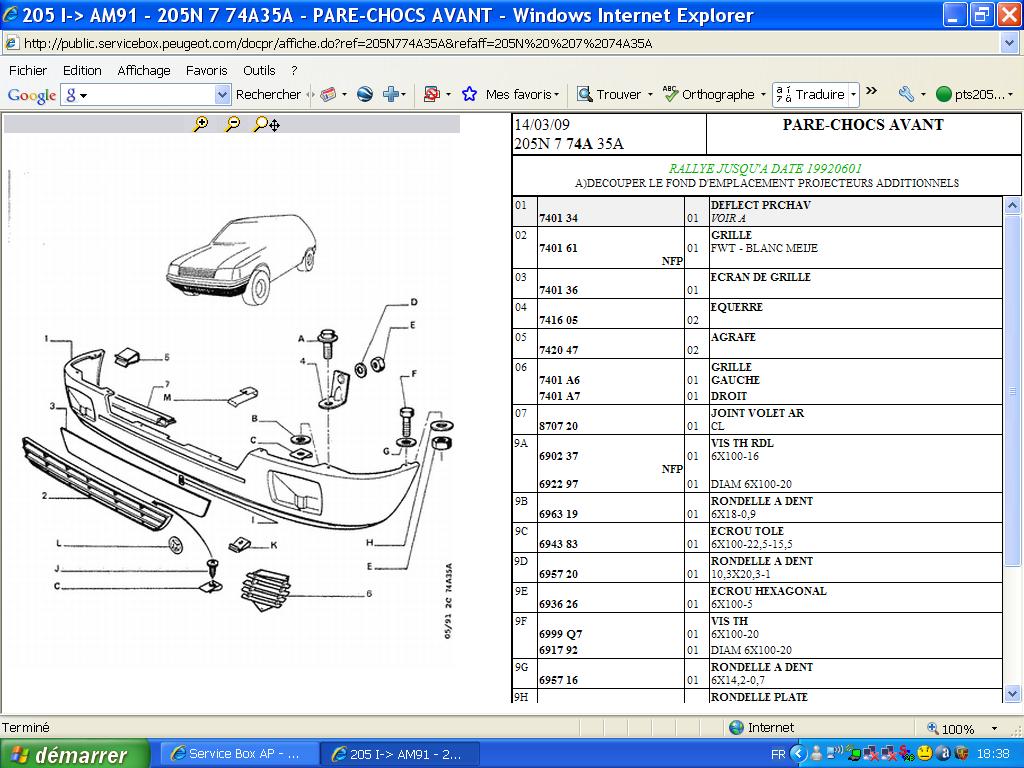Expand the address bar URL dropdown
Image resolution: width=1024 pixels, height=768 pixels.
coord(1009,43)
